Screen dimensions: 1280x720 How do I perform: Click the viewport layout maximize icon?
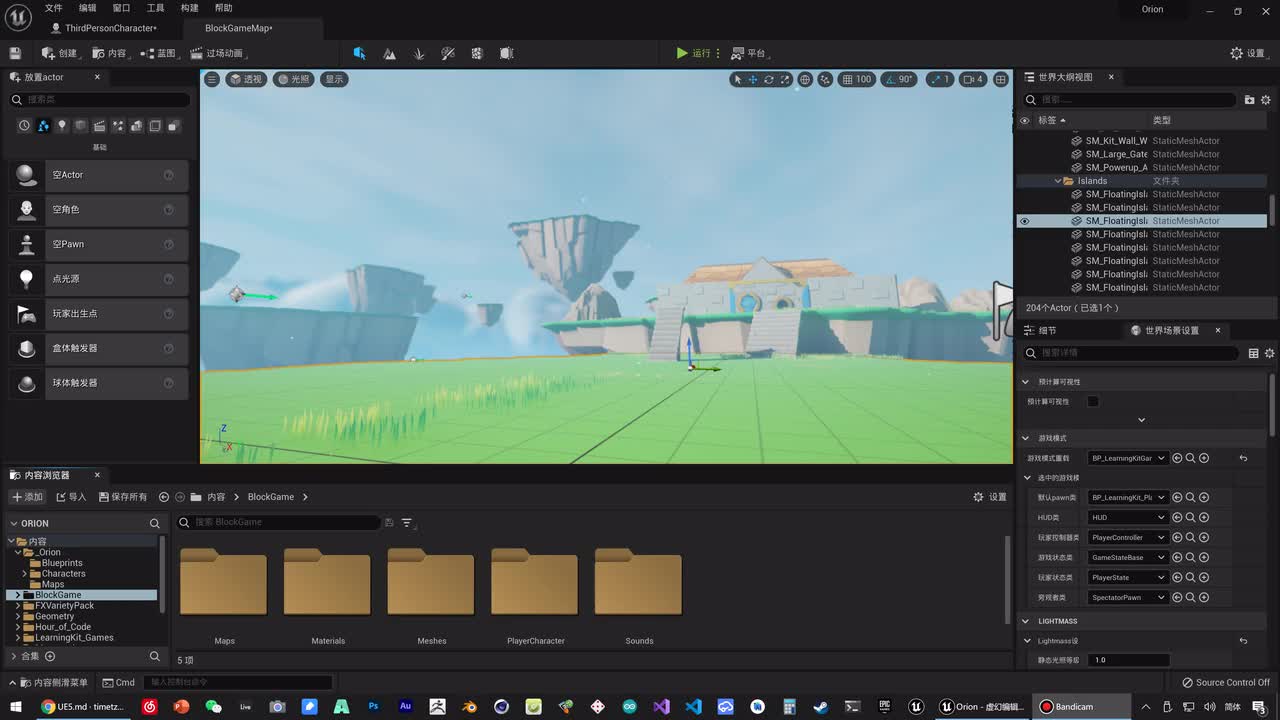(x=1001, y=79)
